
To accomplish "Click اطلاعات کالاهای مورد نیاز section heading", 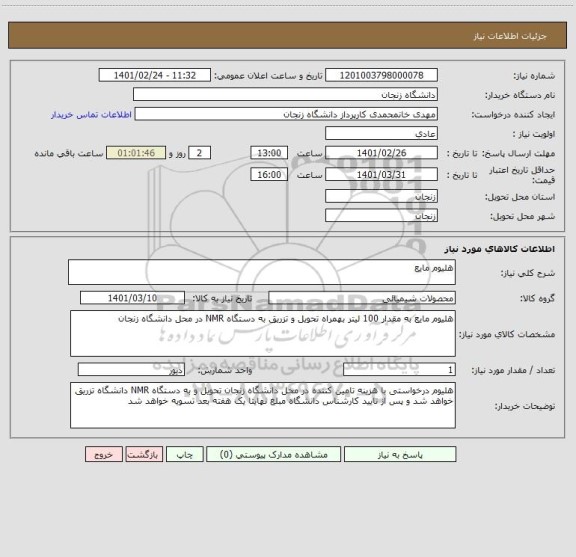I will click(500, 249).
